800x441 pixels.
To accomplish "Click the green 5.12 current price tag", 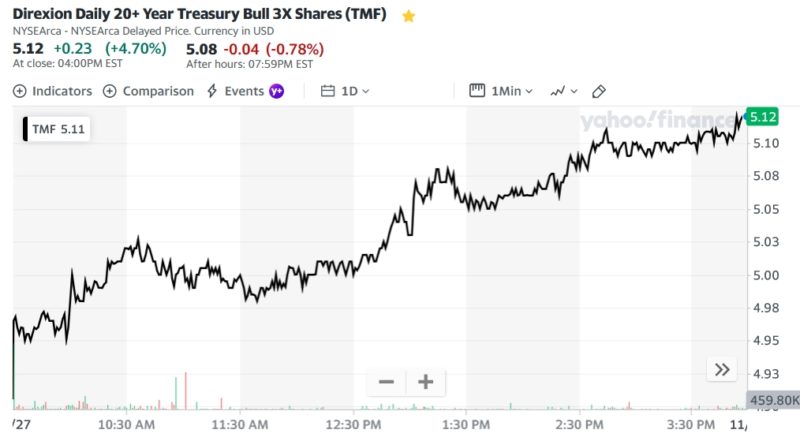I will click(x=764, y=117).
